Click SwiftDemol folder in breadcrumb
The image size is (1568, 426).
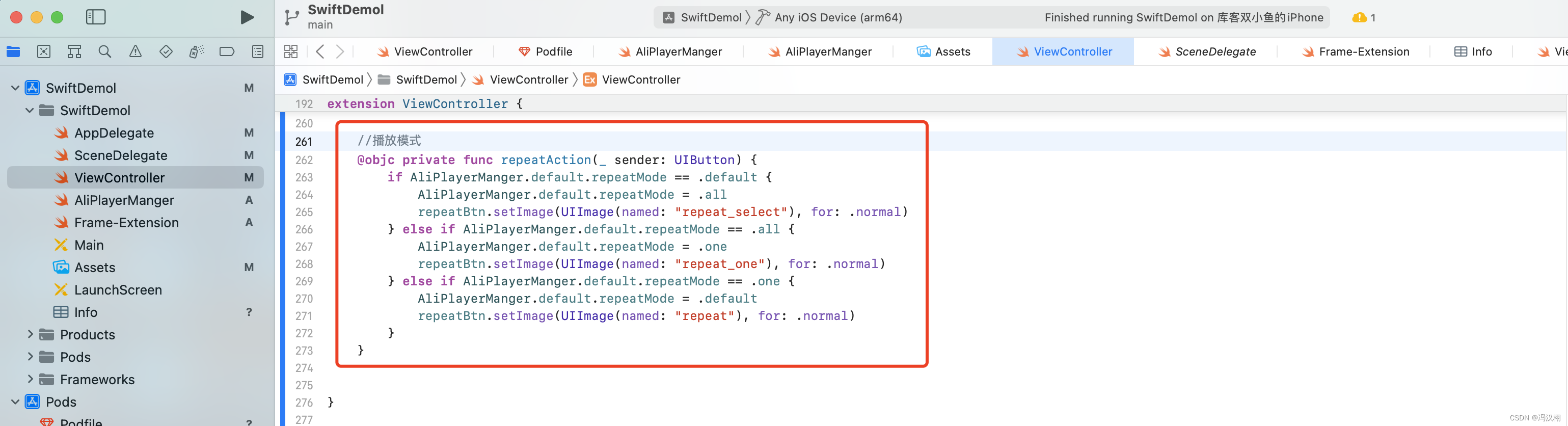[x=418, y=79]
